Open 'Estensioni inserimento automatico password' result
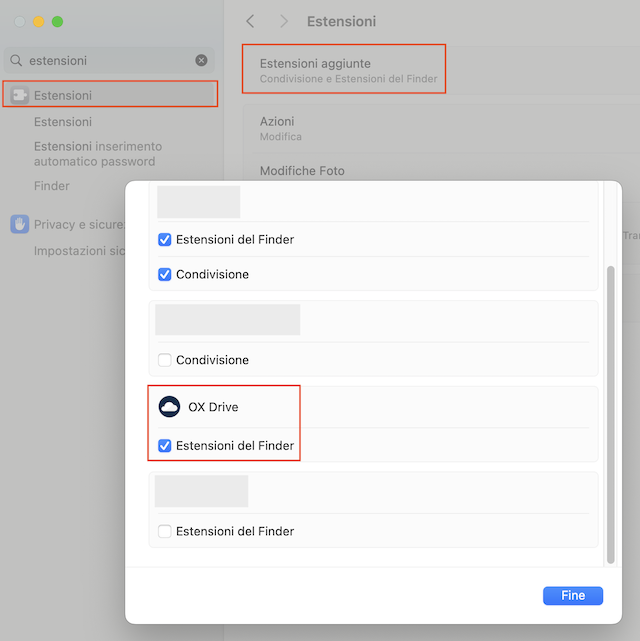Viewport: 640px width, 641px height. pos(98,154)
